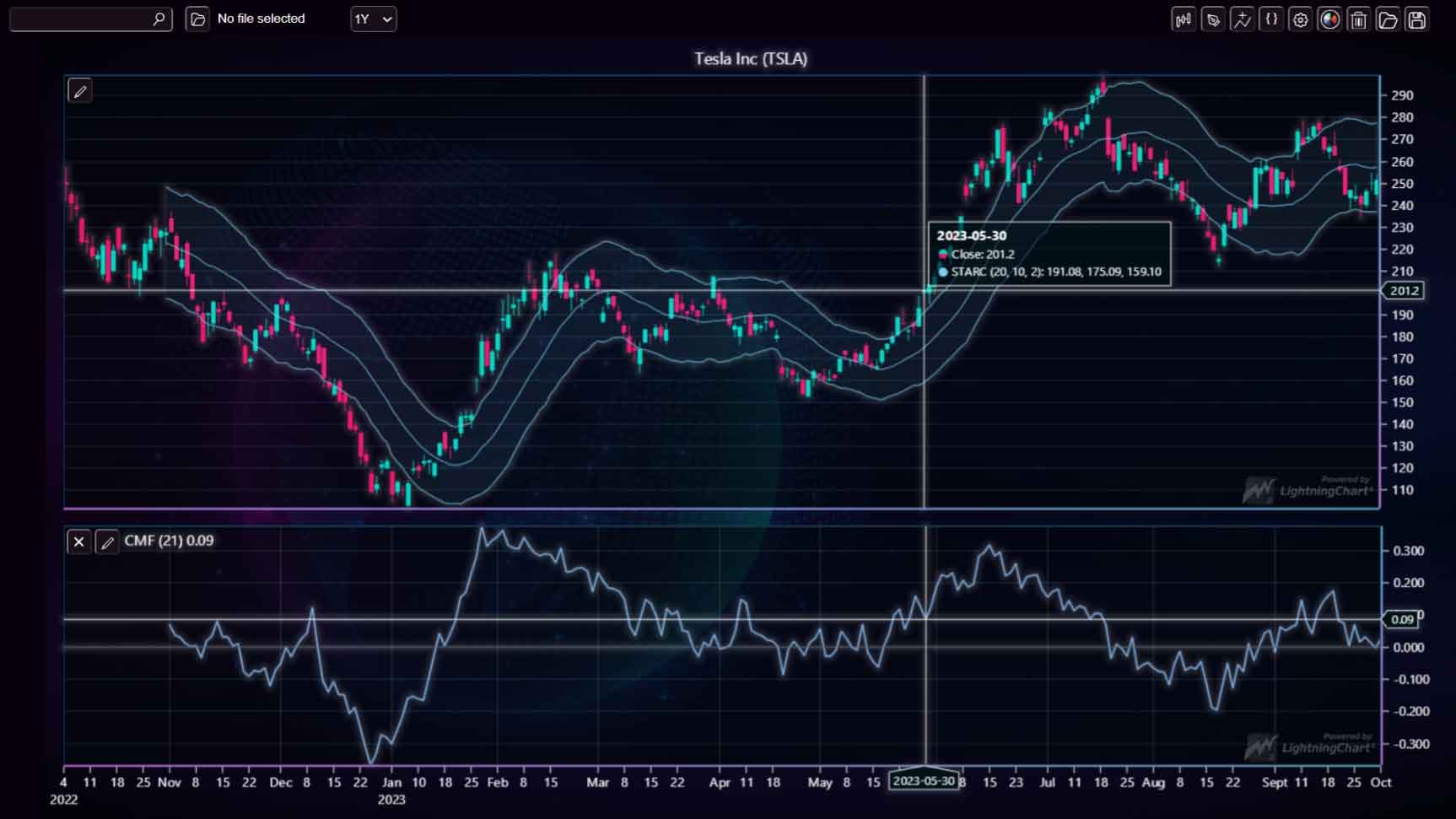The height and width of the screenshot is (819, 1456).
Task: Open the drawing pencil tool on the main chart
Action: point(79,90)
